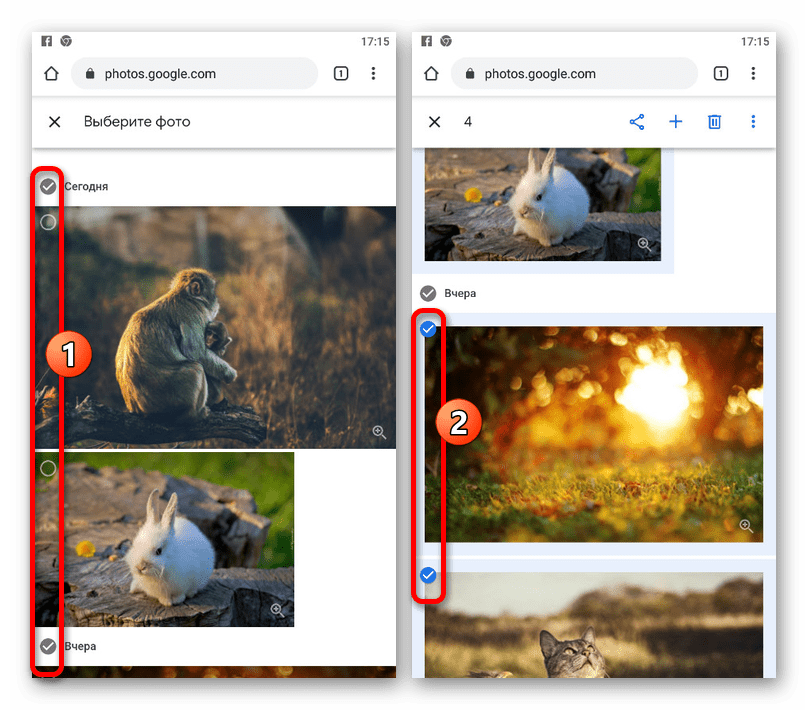Cancel the selection of 4 photos
The width and height of the screenshot is (808, 710).
coord(434,122)
